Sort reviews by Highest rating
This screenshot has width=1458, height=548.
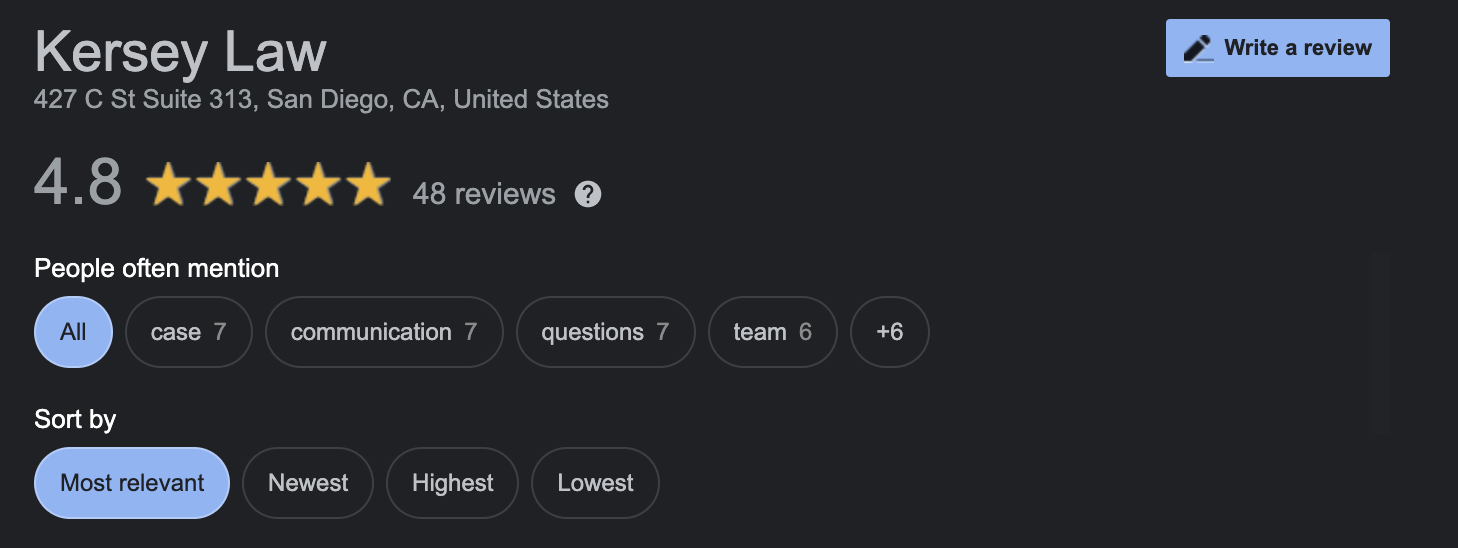click(452, 483)
